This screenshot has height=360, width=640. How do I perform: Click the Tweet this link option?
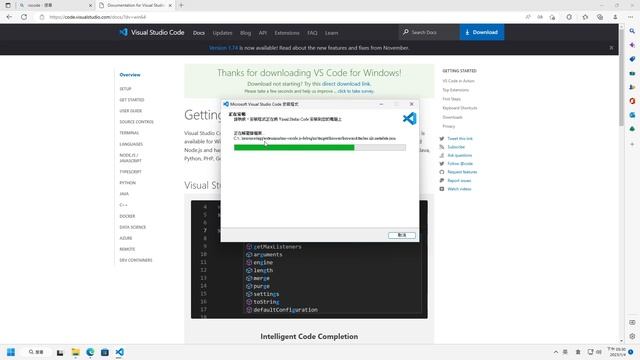point(460,139)
